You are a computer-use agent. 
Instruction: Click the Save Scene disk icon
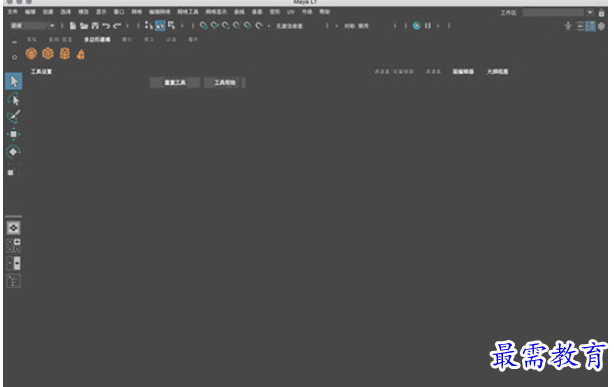point(95,26)
